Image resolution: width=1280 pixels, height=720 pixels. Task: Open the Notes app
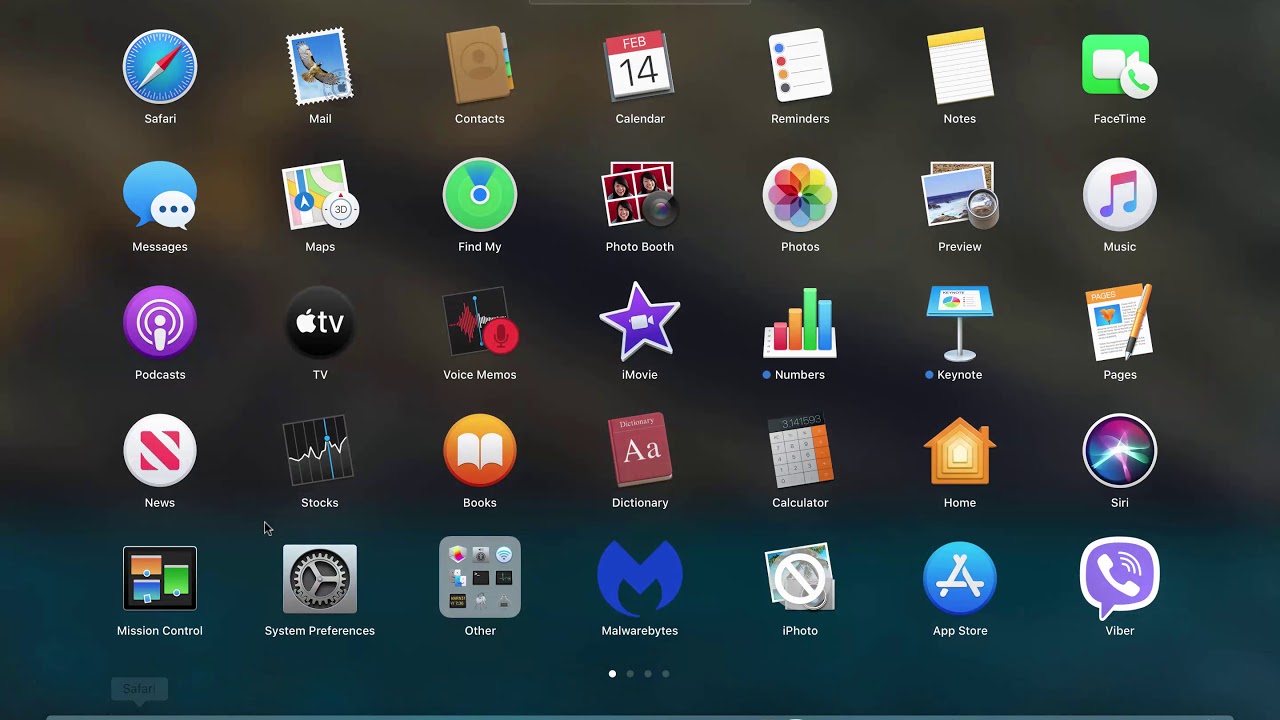click(960, 67)
